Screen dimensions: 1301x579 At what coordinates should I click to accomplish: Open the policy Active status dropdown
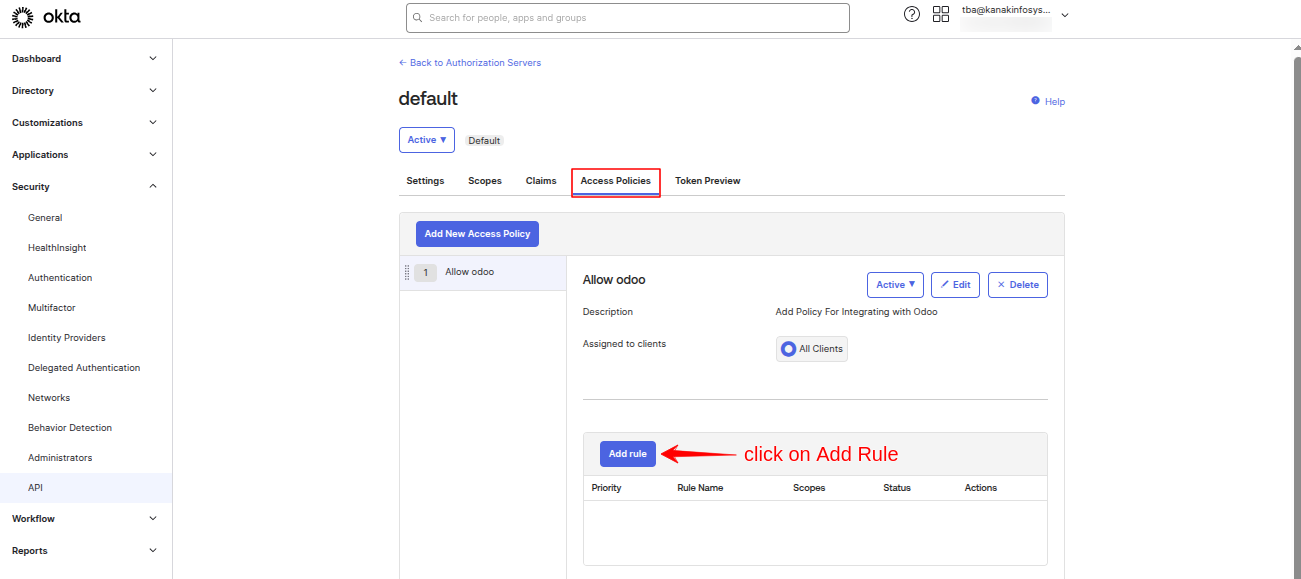pos(895,285)
